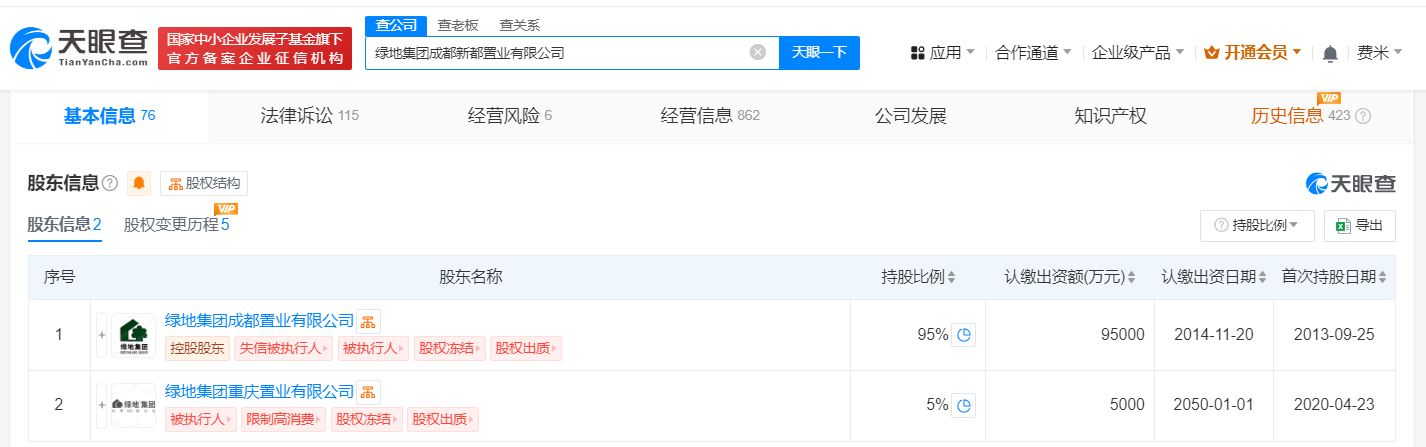Viewport: 1426px width, 447px height.
Task: Expand the 企业级产品 menu
Action: pyautogui.click(x=1137, y=53)
